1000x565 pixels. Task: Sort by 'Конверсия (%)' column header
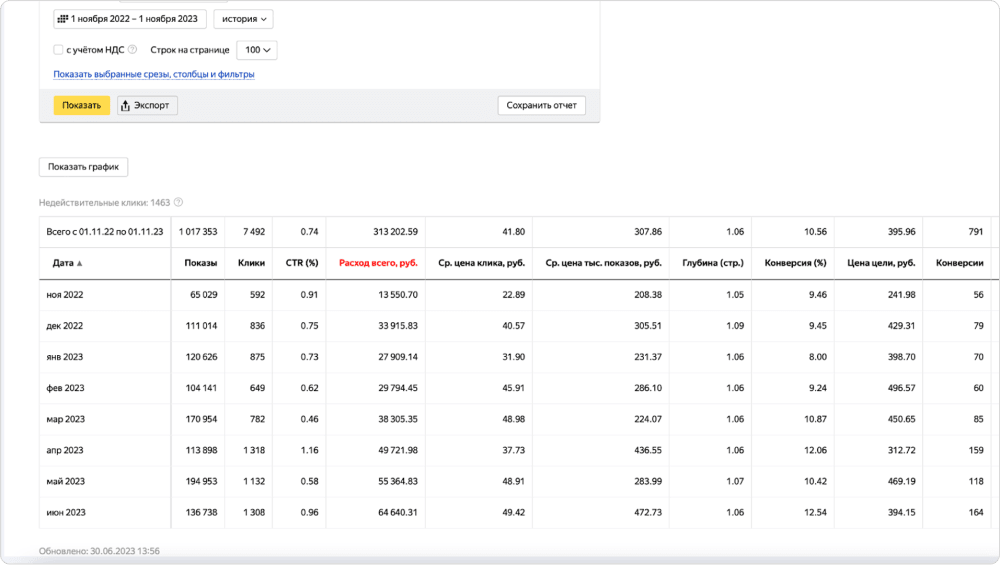(795, 263)
